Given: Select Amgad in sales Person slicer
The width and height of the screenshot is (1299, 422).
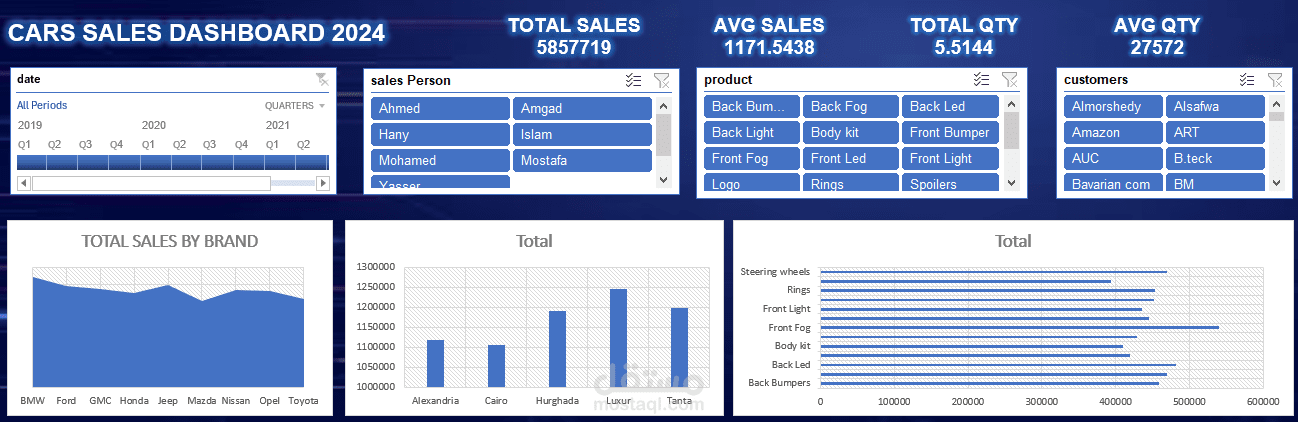Looking at the screenshot, I should 582,108.
